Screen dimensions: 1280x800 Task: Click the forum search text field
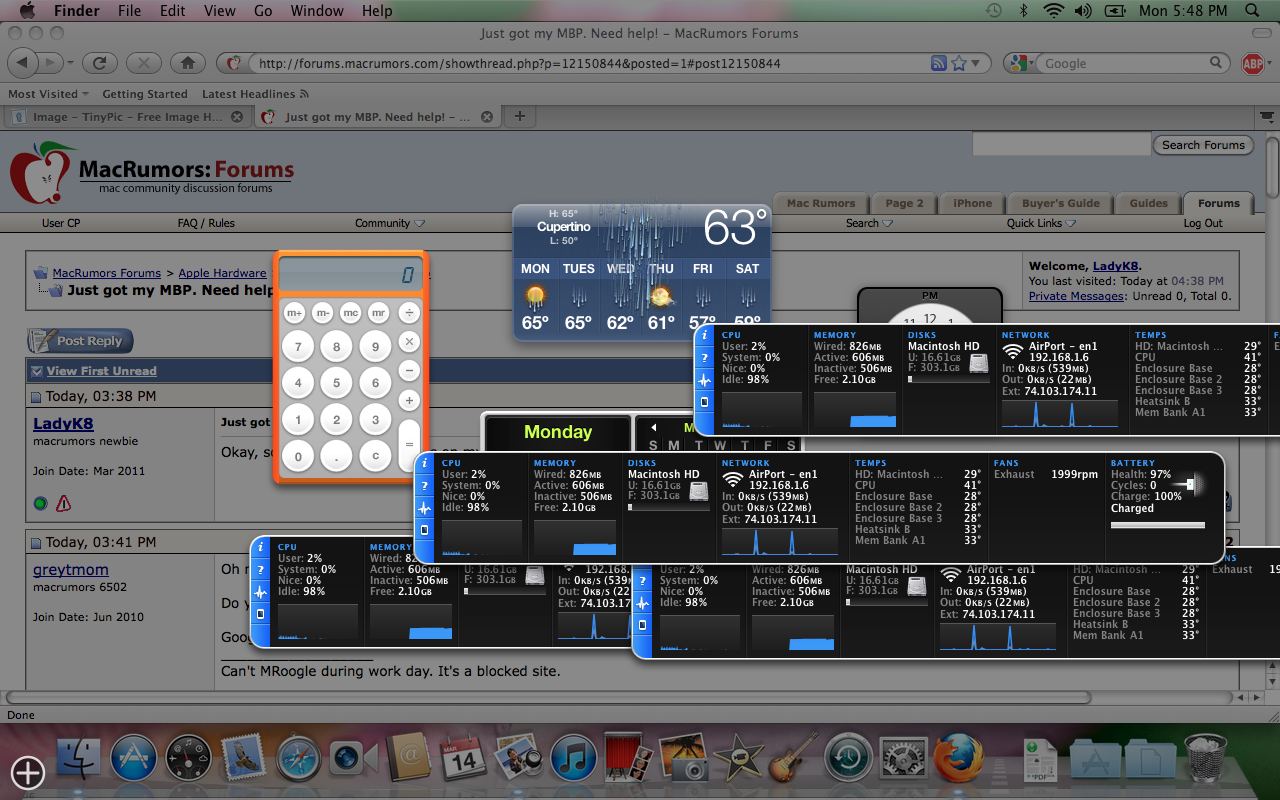[x=1061, y=145]
